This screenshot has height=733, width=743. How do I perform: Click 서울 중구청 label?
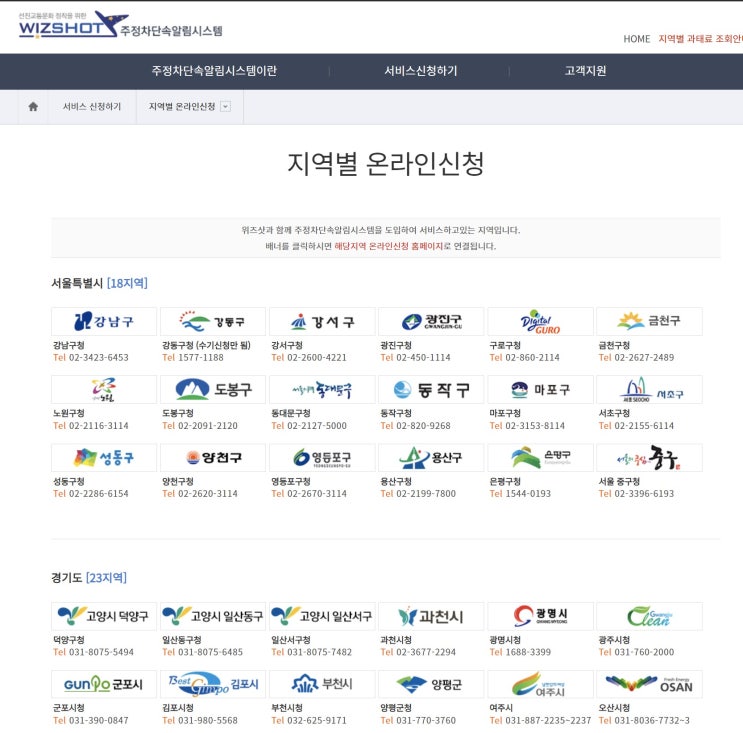pos(619,481)
